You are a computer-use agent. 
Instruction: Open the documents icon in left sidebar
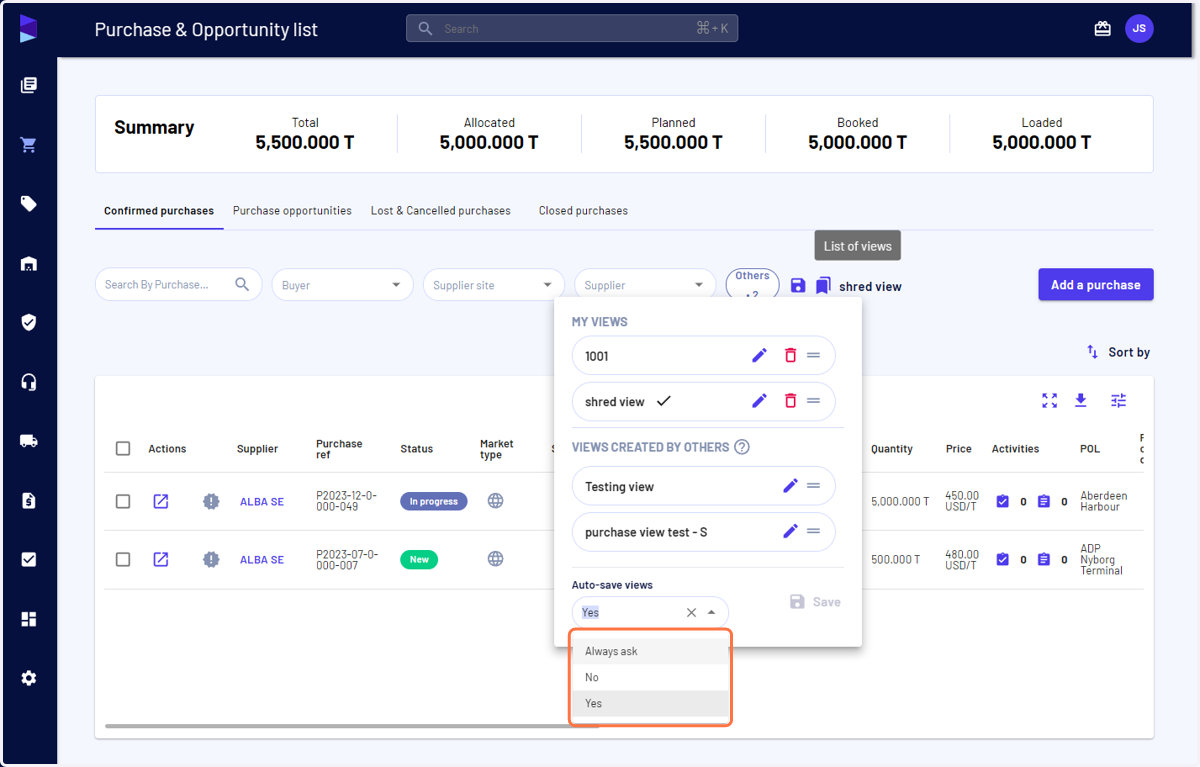[x=28, y=86]
